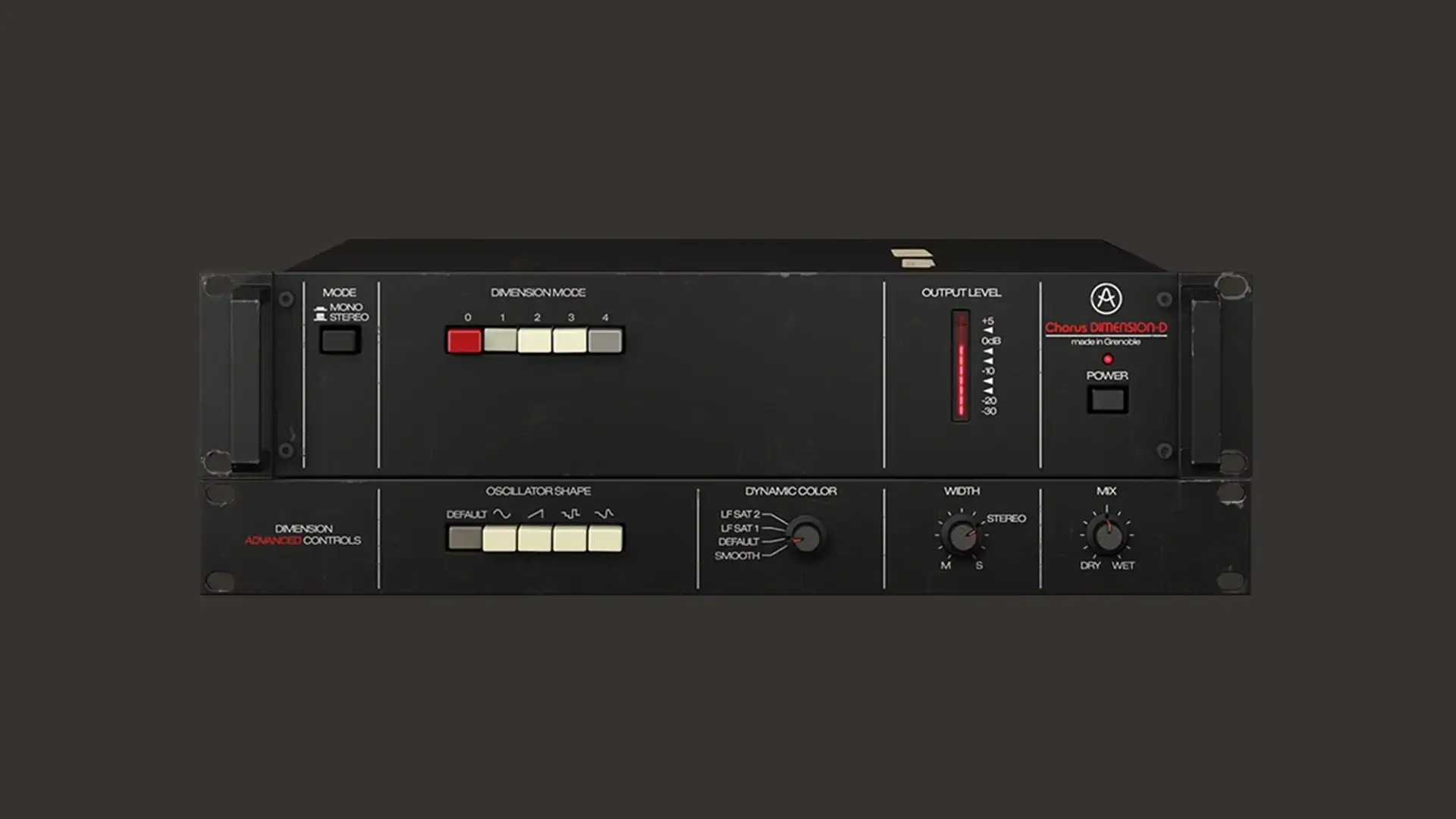Click the Dynamic Color selector knob
This screenshot has height=819, width=1456.
point(805,536)
